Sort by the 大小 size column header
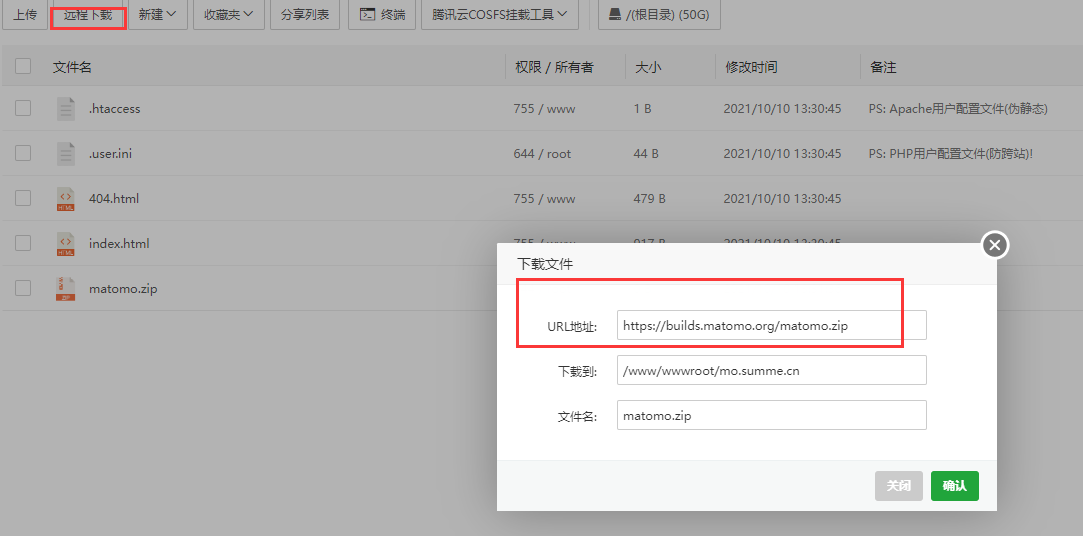This screenshot has height=536, width=1083. [648, 67]
